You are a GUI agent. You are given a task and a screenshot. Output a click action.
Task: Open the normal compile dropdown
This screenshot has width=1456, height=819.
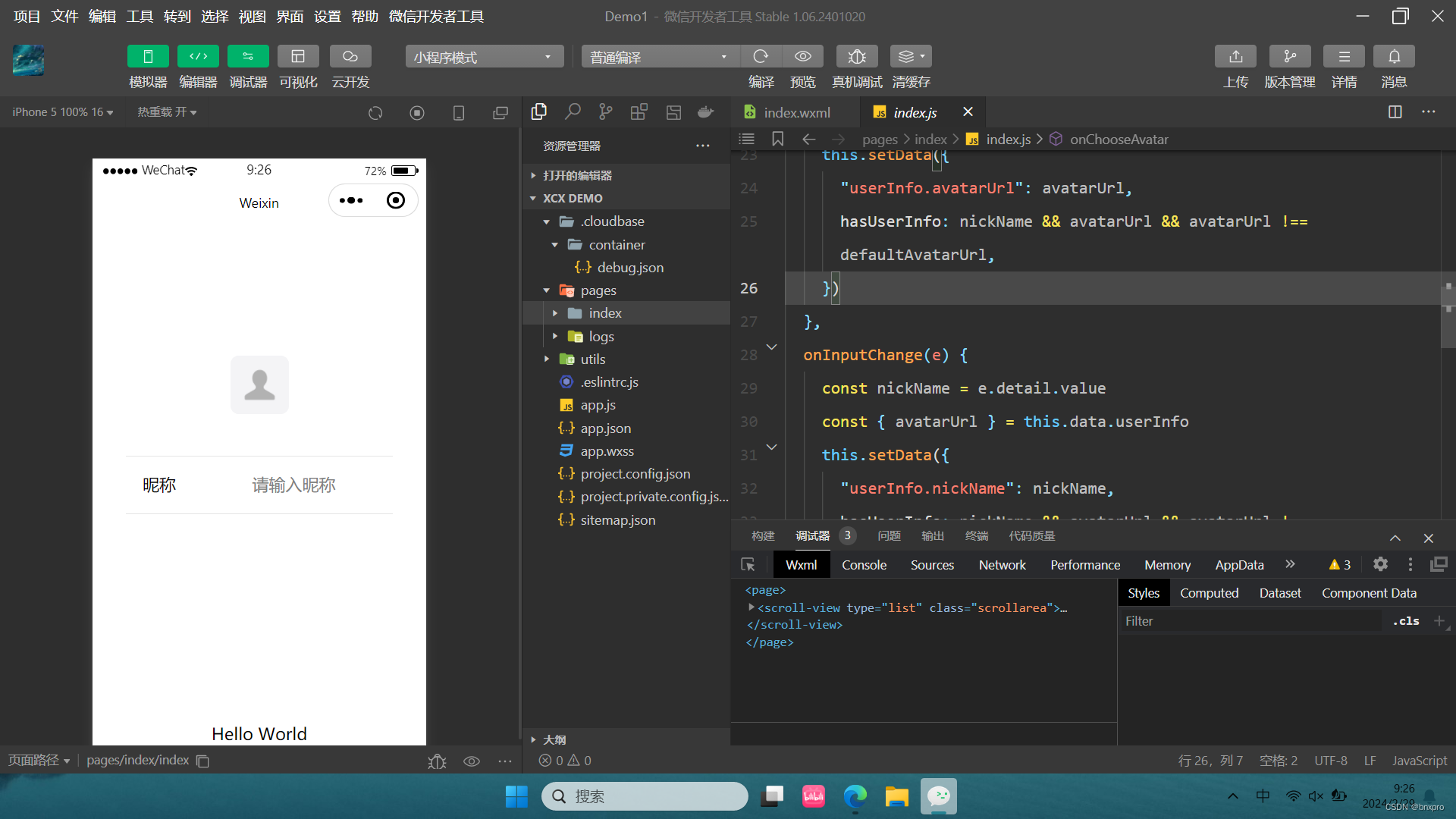[x=658, y=57]
